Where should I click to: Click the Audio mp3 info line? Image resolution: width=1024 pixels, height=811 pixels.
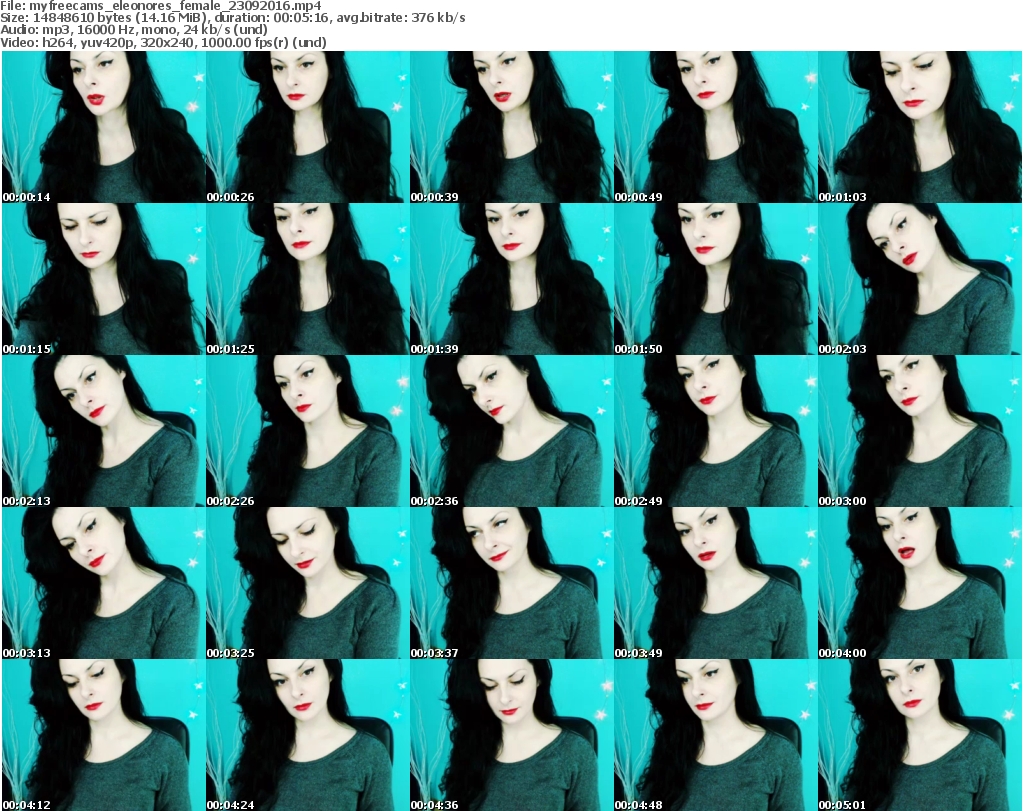pos(134,30)
